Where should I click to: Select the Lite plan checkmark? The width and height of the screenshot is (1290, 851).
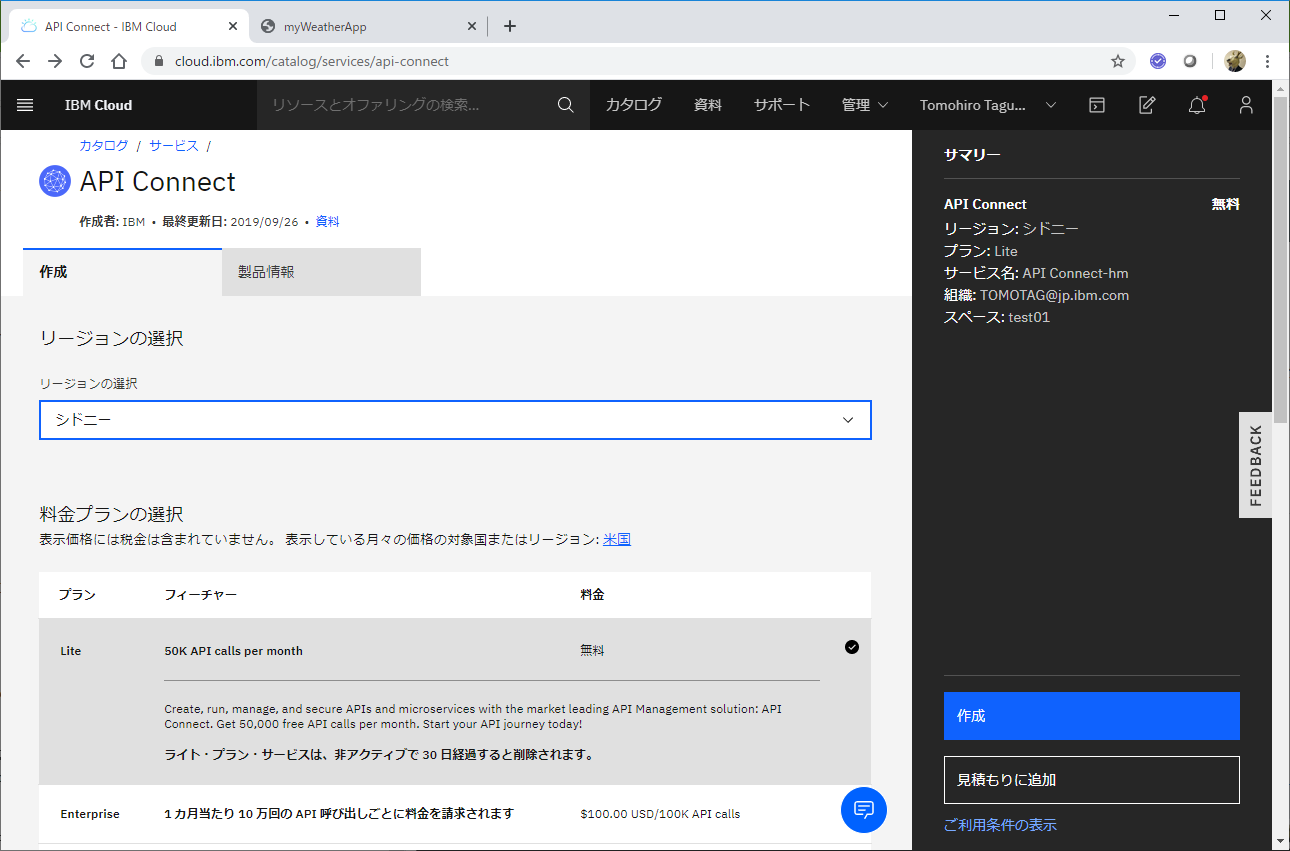point(851,647)
